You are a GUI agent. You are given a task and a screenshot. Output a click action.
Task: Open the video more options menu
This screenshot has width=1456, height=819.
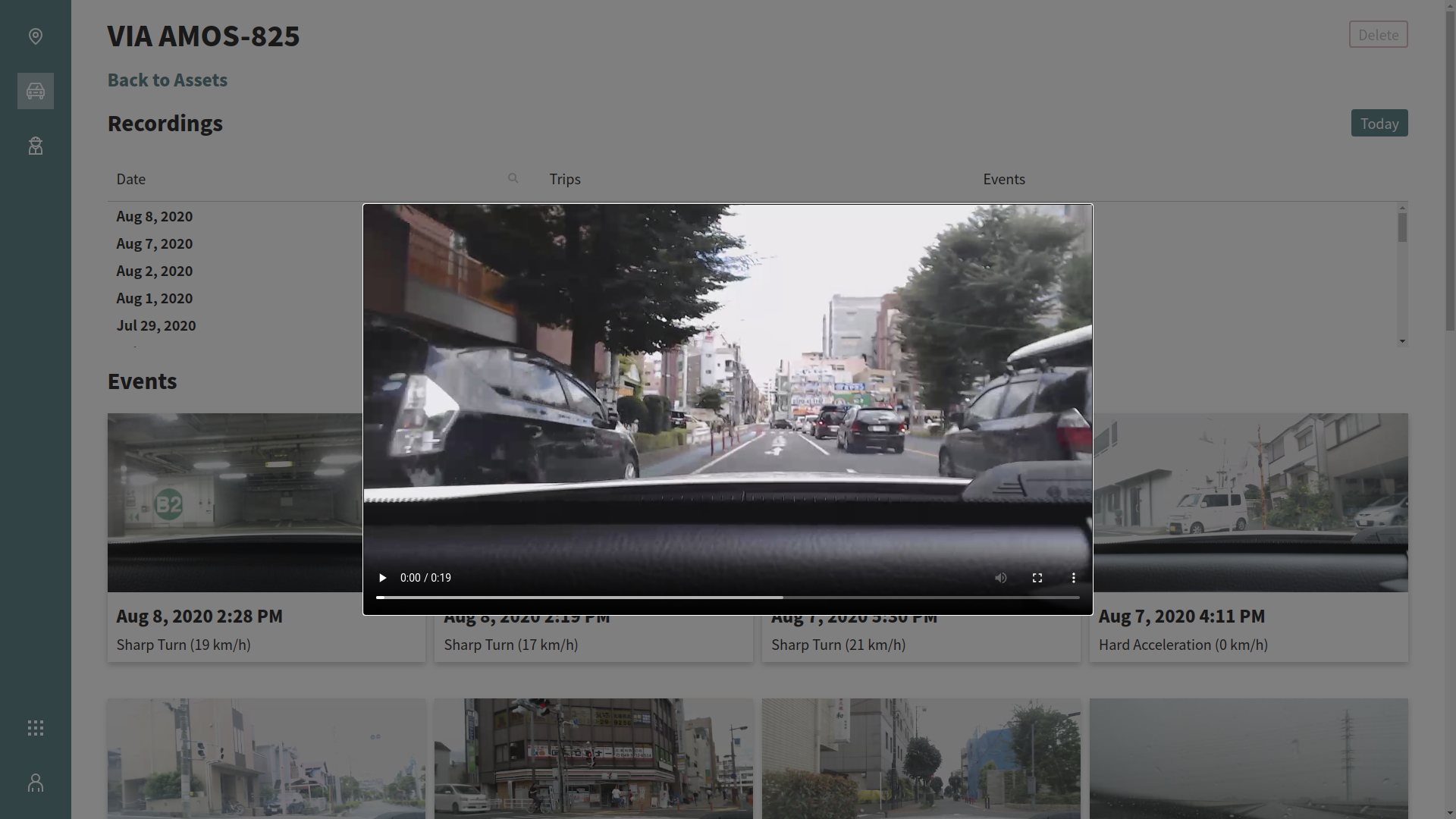[x=1074, y=578]
